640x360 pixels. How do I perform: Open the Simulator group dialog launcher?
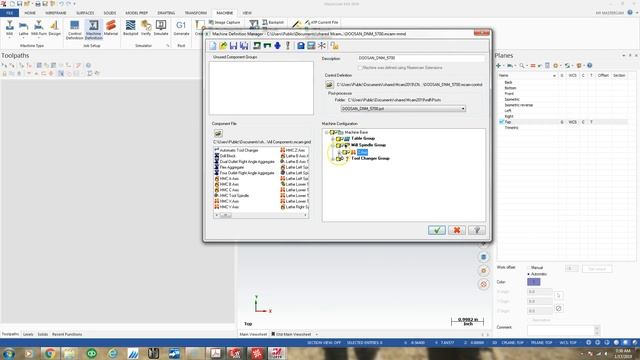tap(168, 46)
